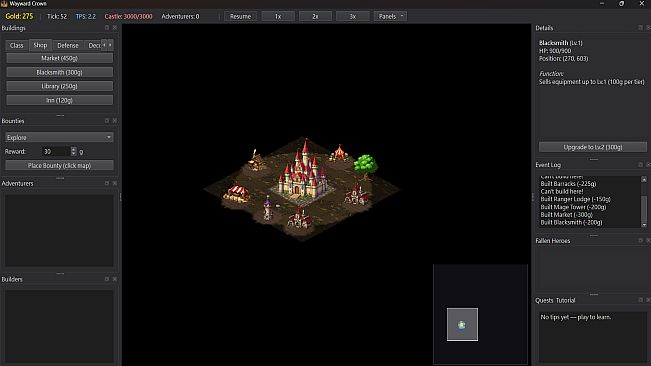Screen dimensions: 651x366
Task: Close the Builders panel
Action: (115, 279)
